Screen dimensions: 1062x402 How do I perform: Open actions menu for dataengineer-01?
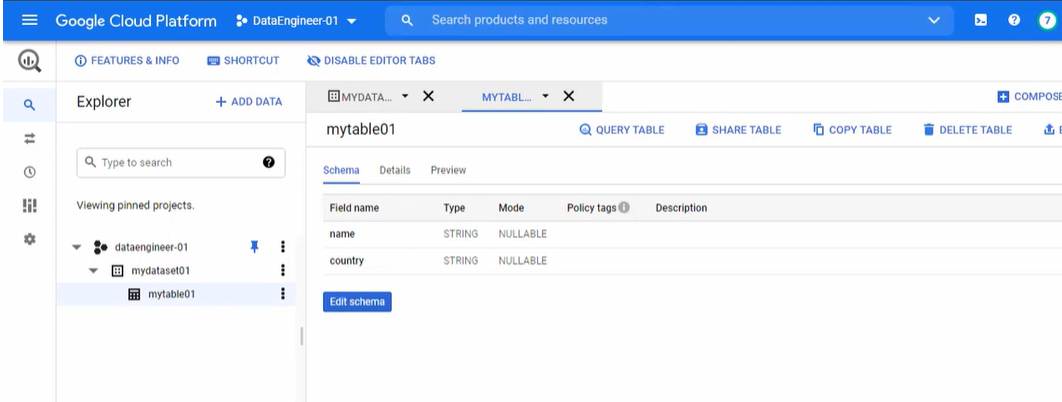pos(283,247)
